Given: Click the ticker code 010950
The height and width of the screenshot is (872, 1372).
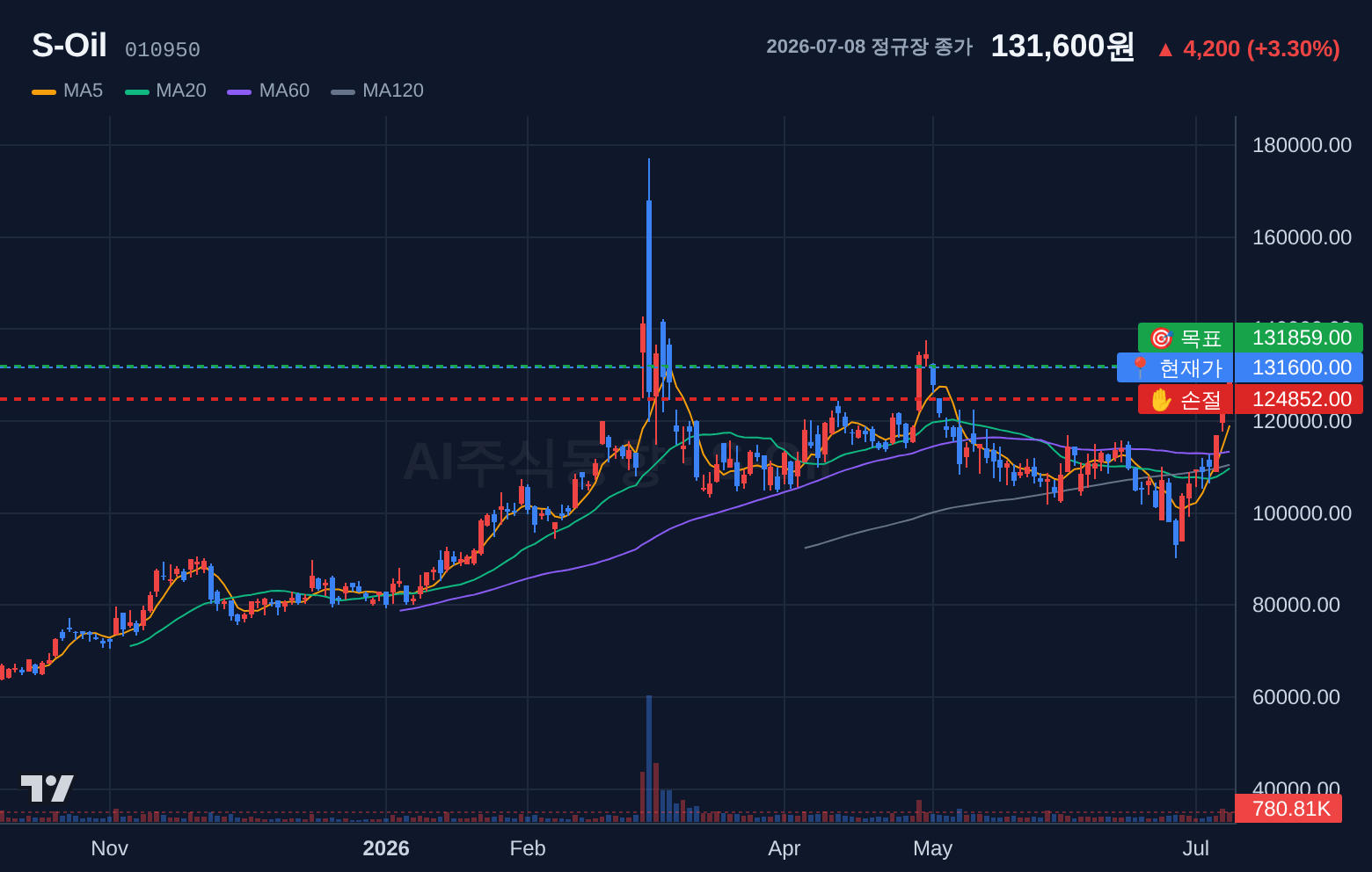Looking at the screenshot, I should pos(163,50).
